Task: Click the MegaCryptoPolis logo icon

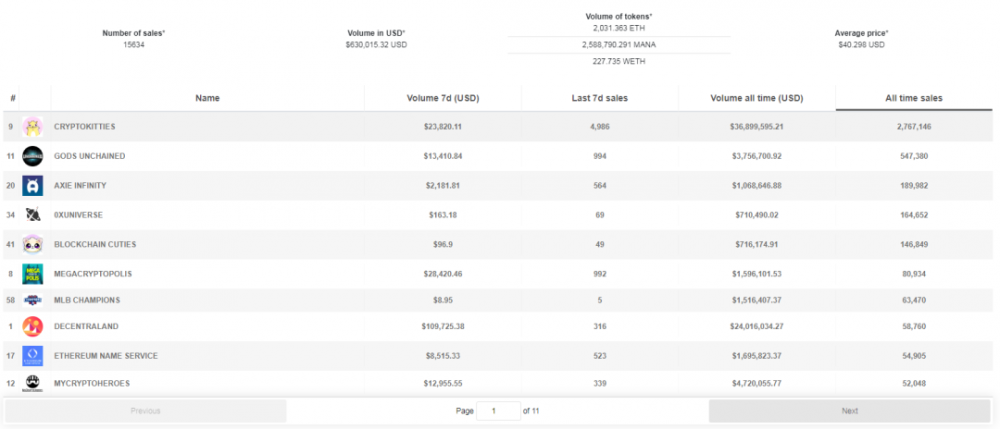Action: point(33,272)
